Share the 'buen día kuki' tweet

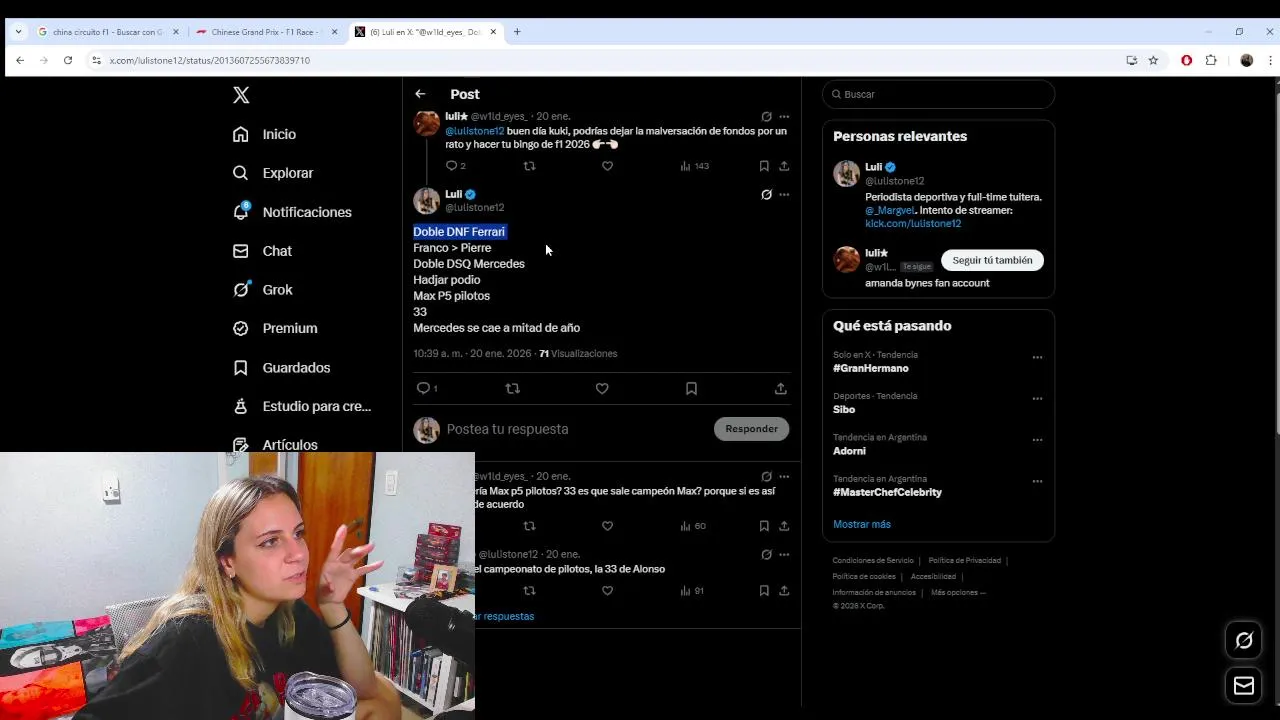[x=784, y=166]
